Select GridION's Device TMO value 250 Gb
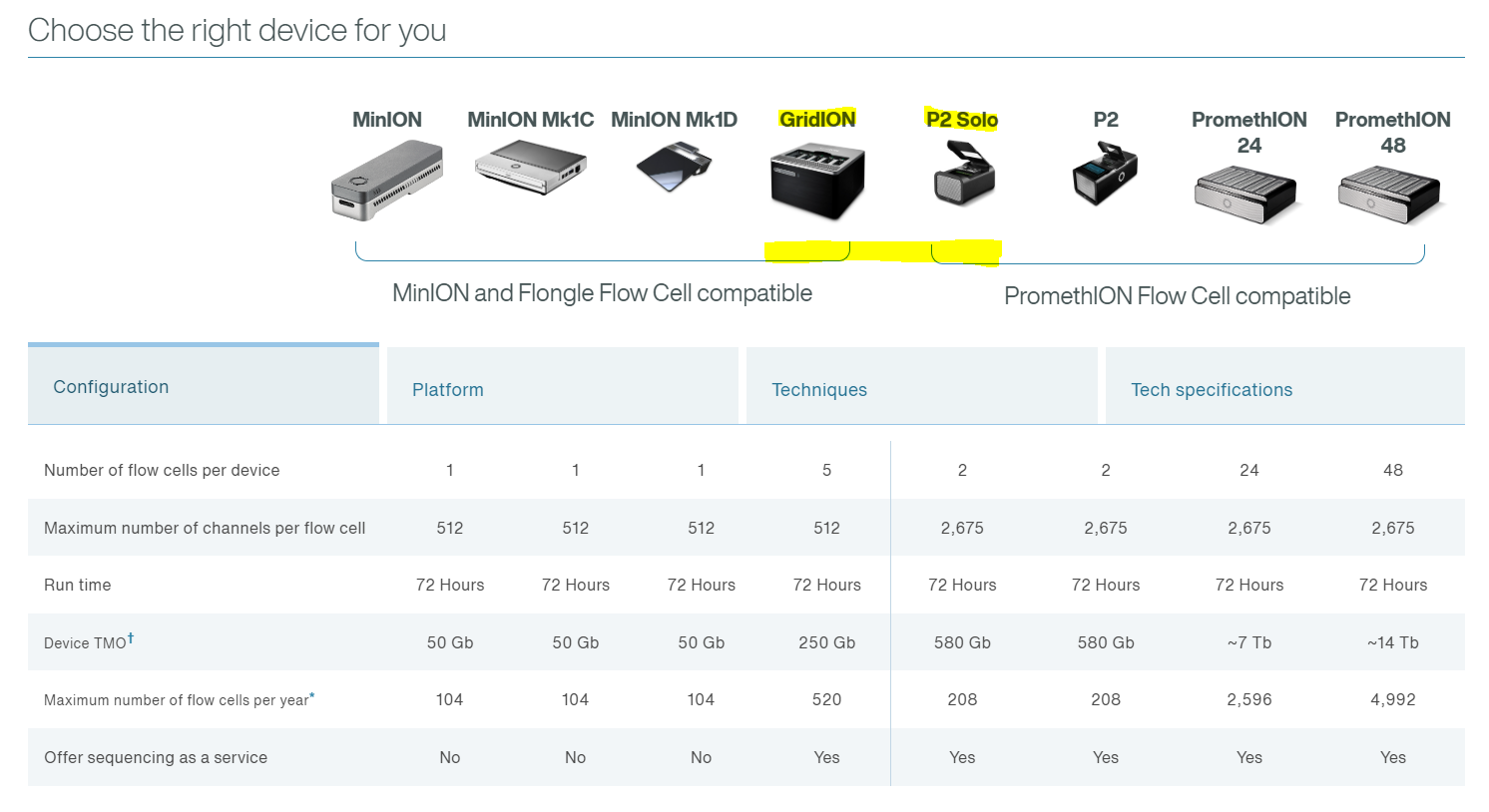Viewport: 1489px width, 812px height. pyautogui.click(x=826, y=642)
